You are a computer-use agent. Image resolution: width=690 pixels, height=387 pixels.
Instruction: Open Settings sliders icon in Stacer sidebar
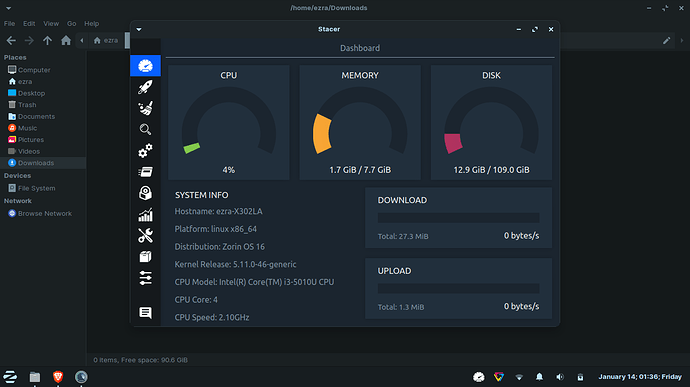(145, 278)
